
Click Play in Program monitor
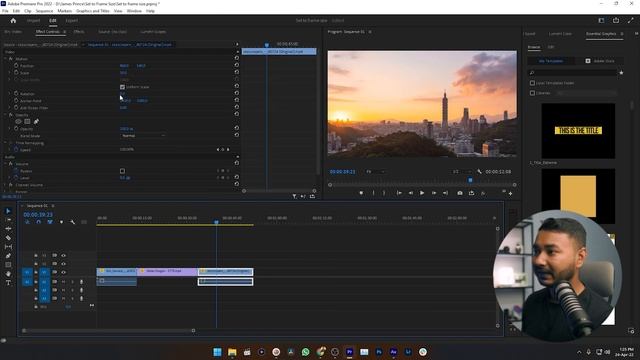click(422, 193)
